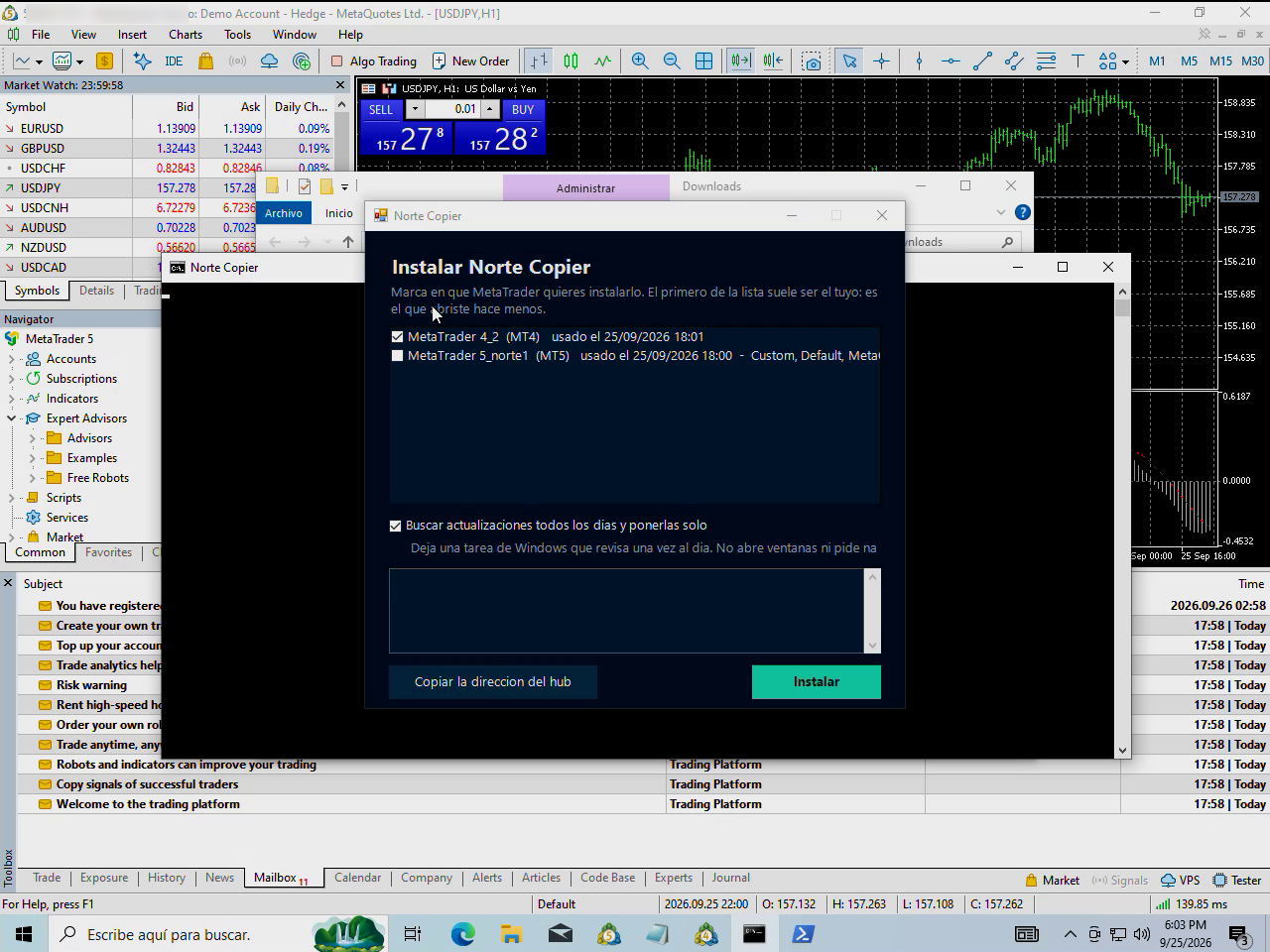The height and width of the screenshot is (952, 1270).
Task: Open Microsoft Edge from the taskbar
Action: (462, 934)
